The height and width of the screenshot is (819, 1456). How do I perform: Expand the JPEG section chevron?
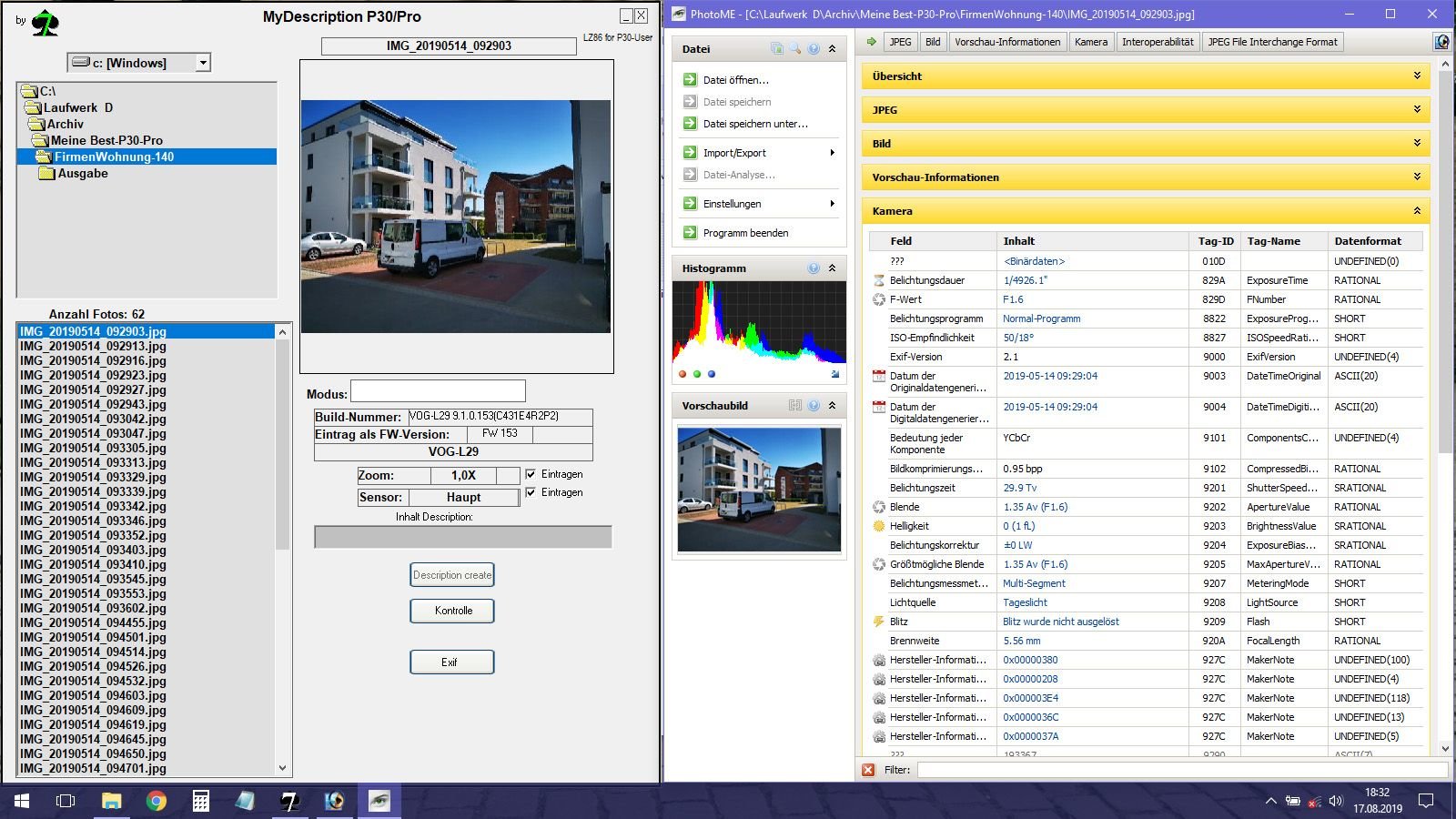point(1417,109)
